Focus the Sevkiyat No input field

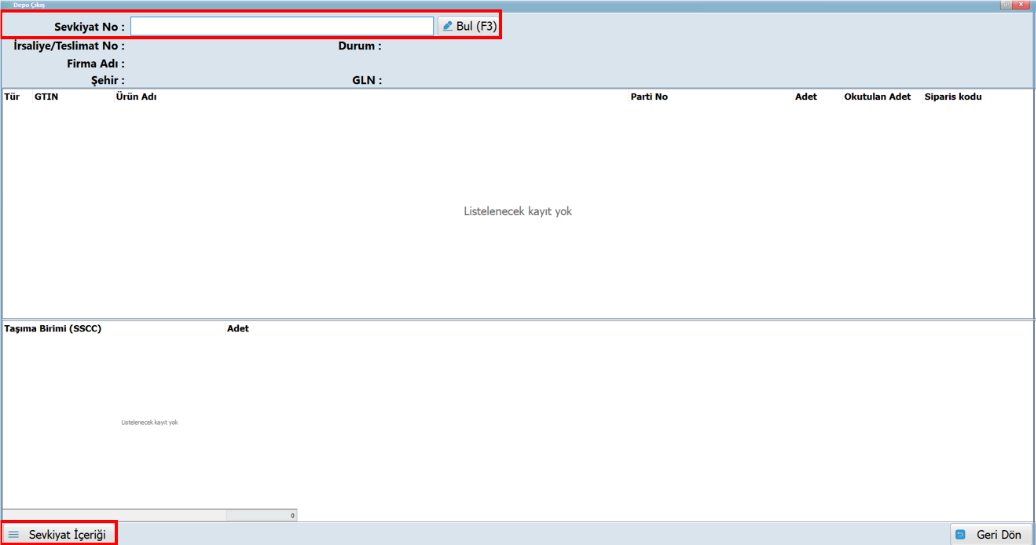point(282,26)
